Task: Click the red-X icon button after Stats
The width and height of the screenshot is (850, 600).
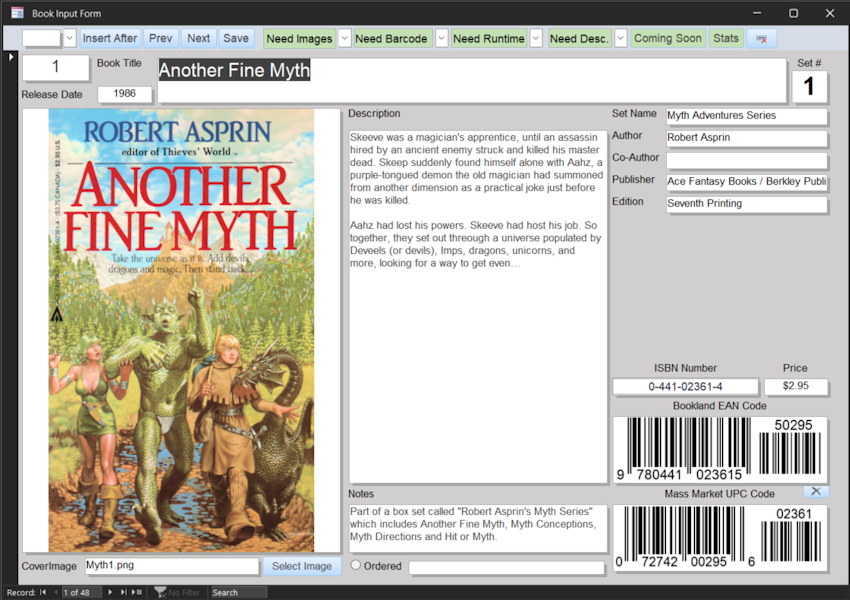Action: pos(762,38)
